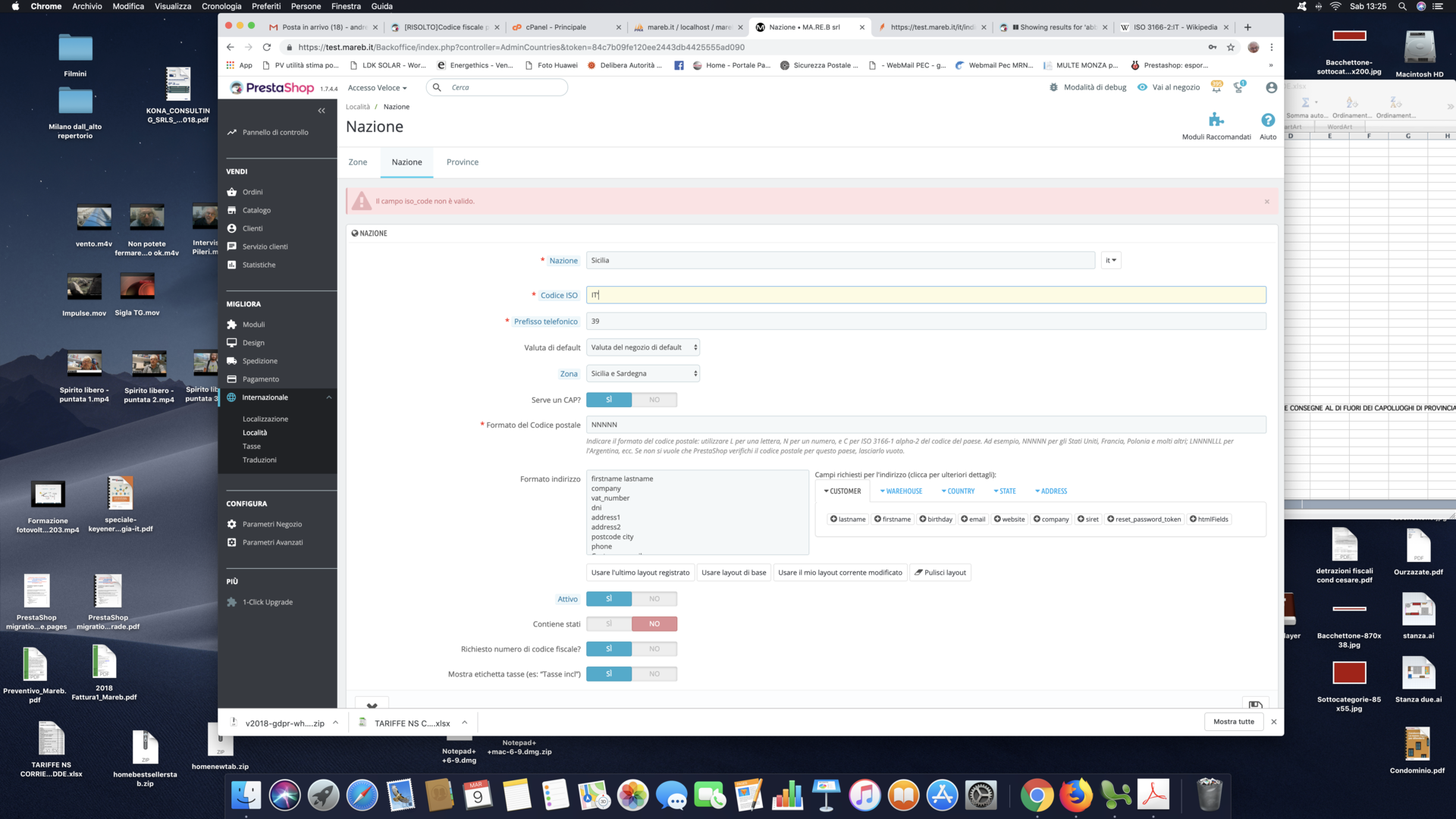The height and width of the screenshot is (819, 1456).
Task: Open the Zona select box
Action: point(642,374)
